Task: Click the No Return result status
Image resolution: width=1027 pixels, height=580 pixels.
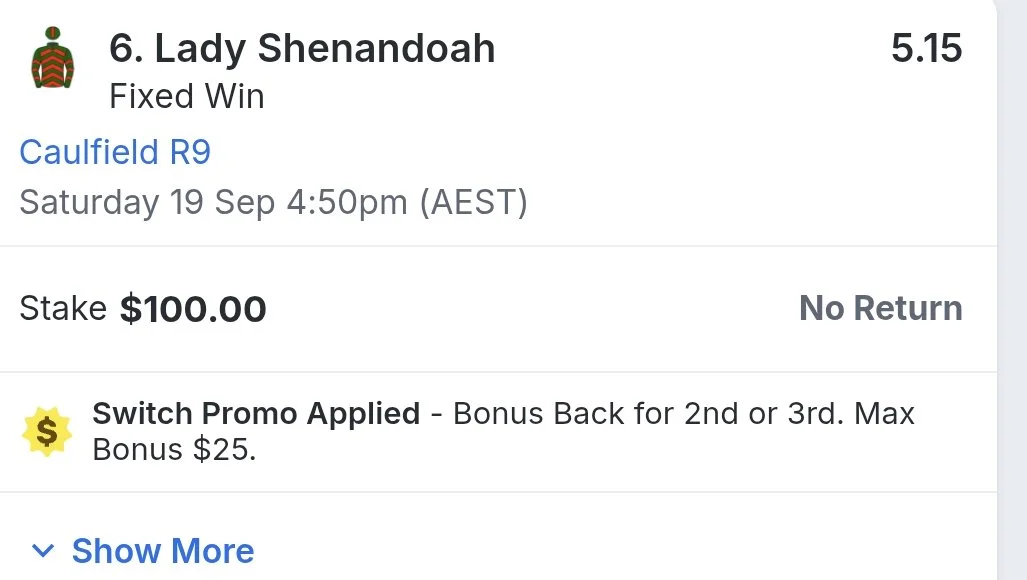Action: [x=881, y=308]
